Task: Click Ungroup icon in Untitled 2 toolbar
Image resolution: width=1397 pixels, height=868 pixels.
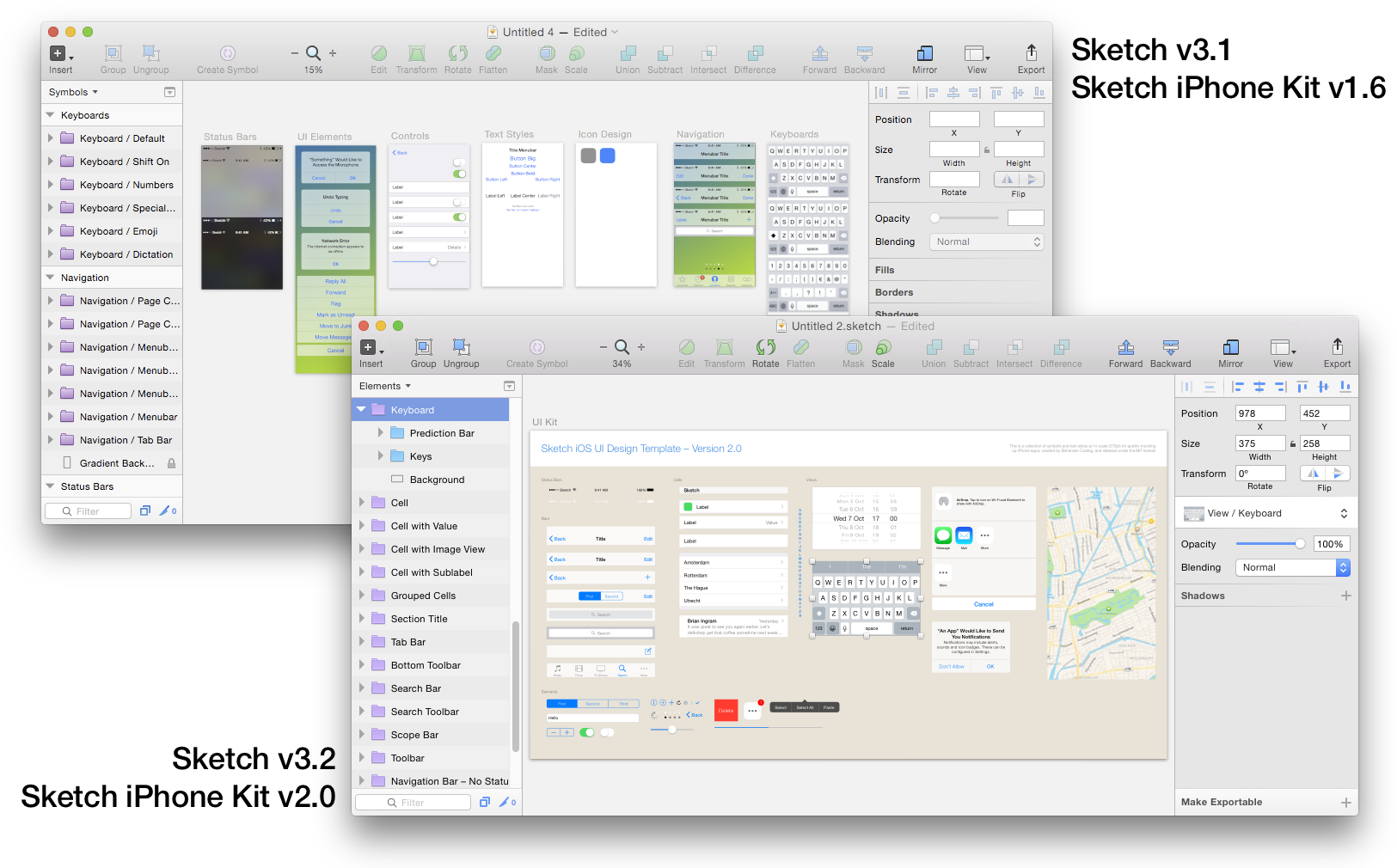Action: coord(462,347)
